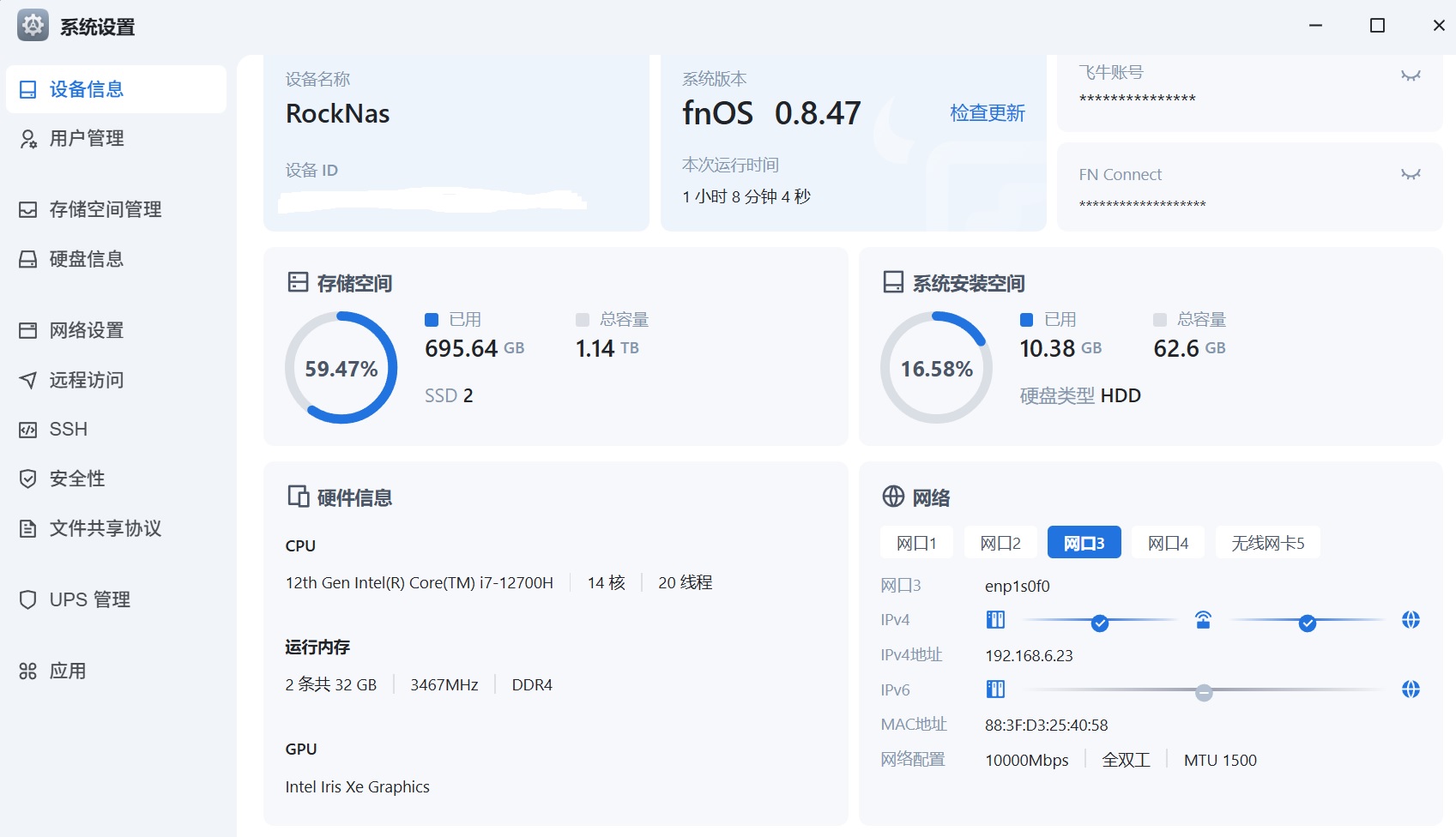The width and height of the screenshot is (1456, 837).
Task: Click the 59.47% storage usage ring
Action: click(341, 368)
